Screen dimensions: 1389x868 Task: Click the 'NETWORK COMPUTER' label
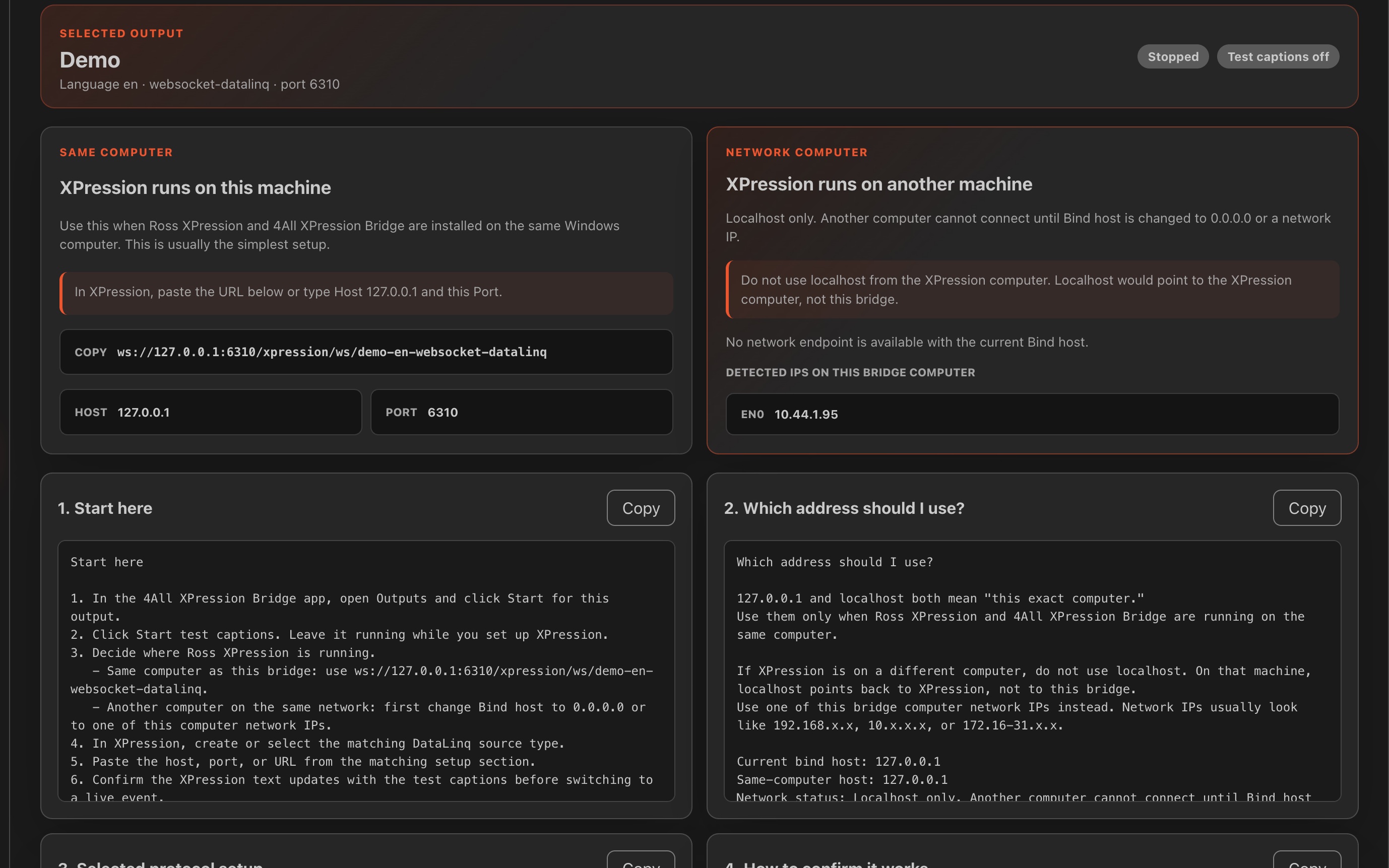796,152
